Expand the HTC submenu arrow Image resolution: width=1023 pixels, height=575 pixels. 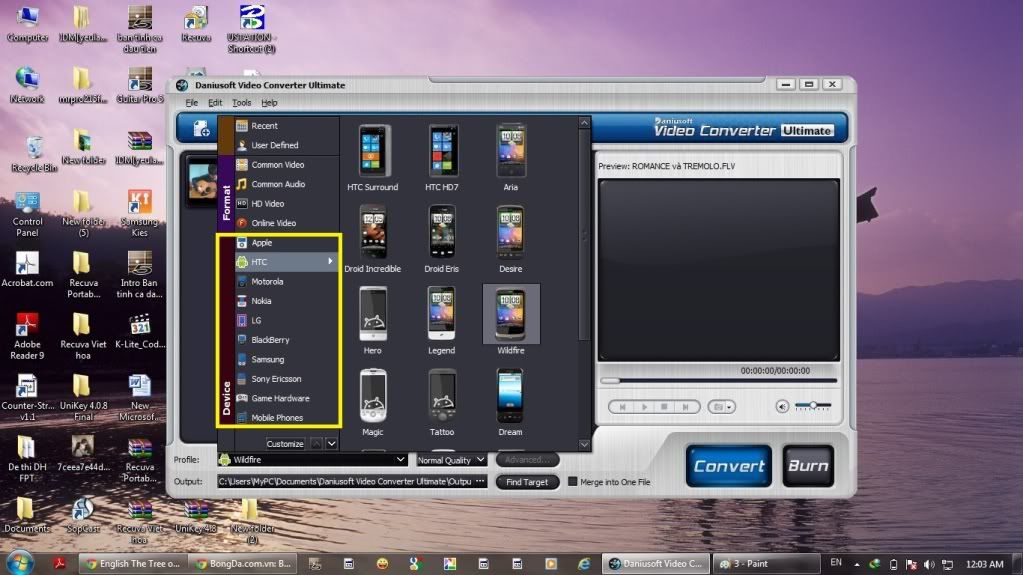click(x=330, y=262)
